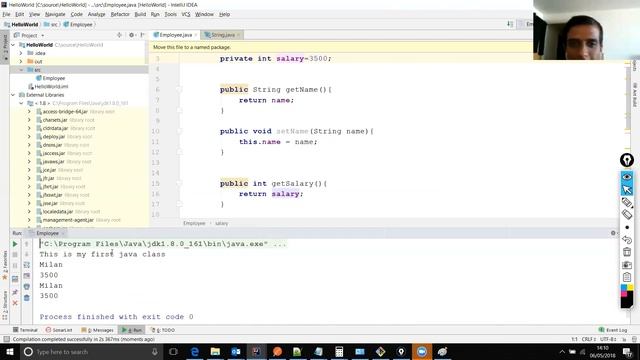Click the Windows Start button
Image resolution: width=640 pixels, height=360 pixels.
click(x=9, y=352)
